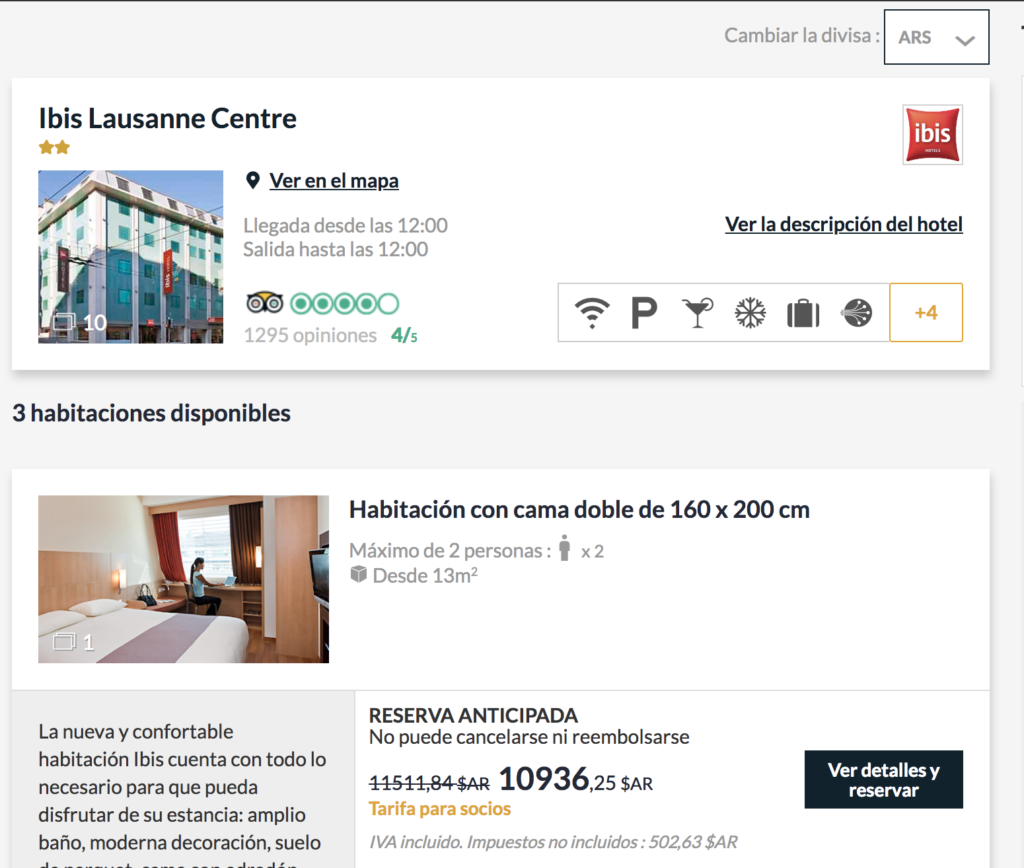The height and width of the screenshot is (868, 1024).
Task: Open the double bed room photo
Action: coord(184,579)
